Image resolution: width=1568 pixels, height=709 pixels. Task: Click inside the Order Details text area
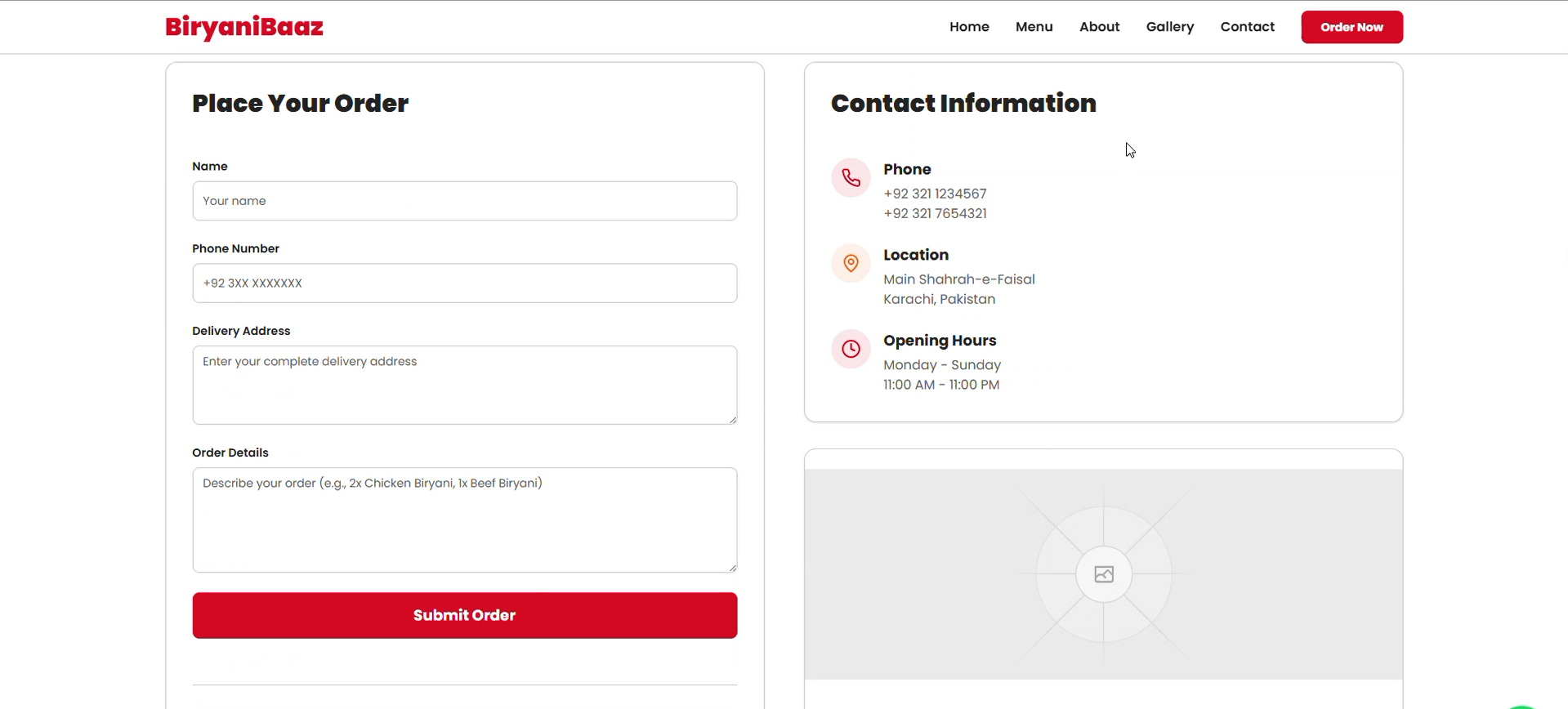pos(464,519)
